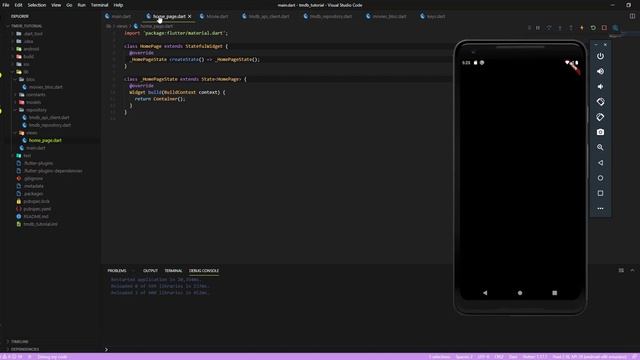Open tmdb_api_client.dart in the explorer tree
The image size is (640, 360).
click(x=49, y=118)
